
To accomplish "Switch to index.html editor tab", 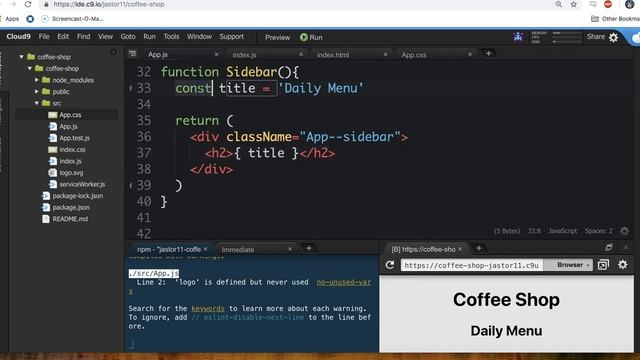I will pos(333,55).
